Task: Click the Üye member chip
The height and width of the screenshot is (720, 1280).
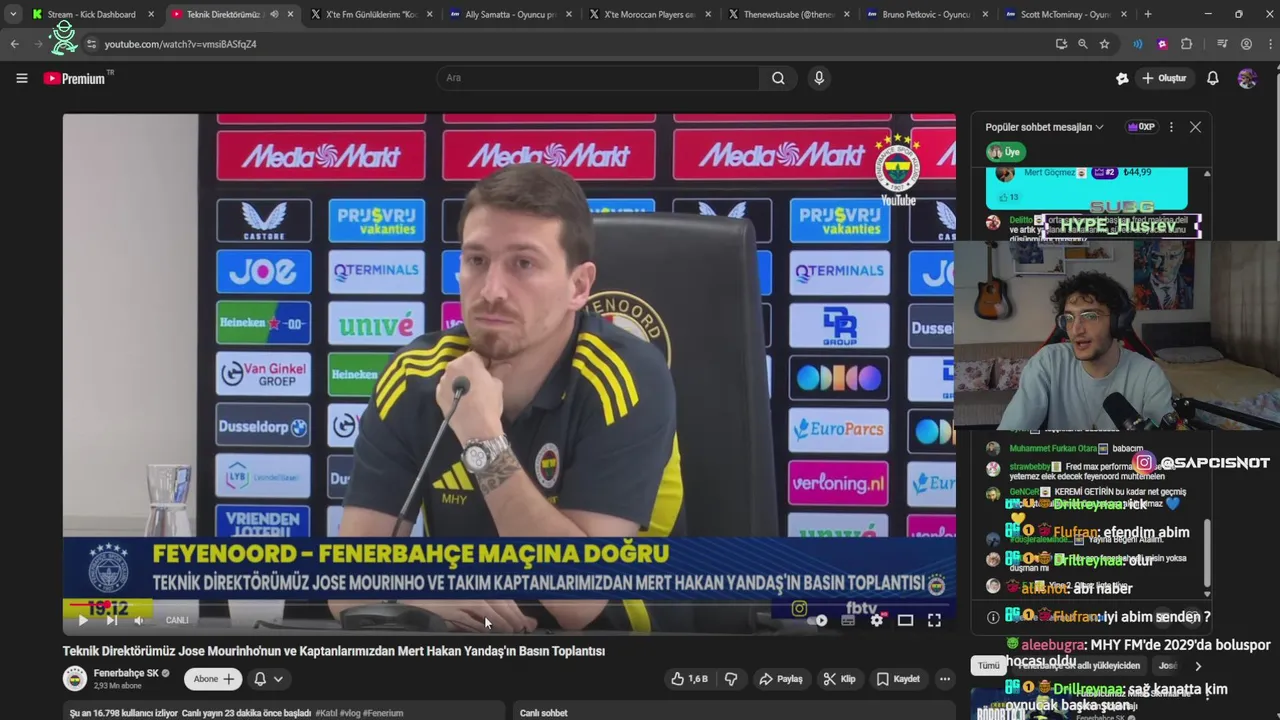Action: 1004,152
